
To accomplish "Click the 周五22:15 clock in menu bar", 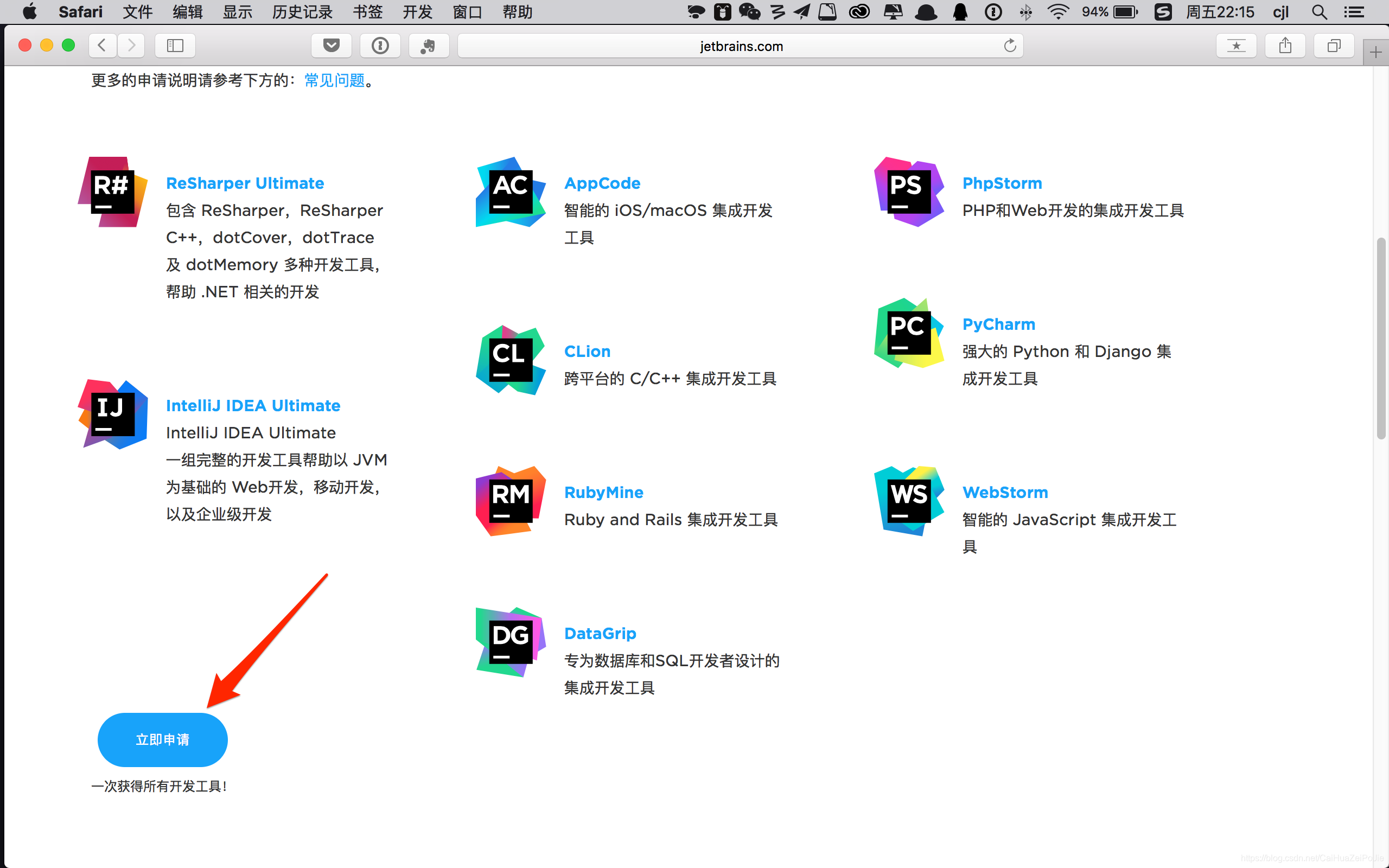I will pos(1220,11).
